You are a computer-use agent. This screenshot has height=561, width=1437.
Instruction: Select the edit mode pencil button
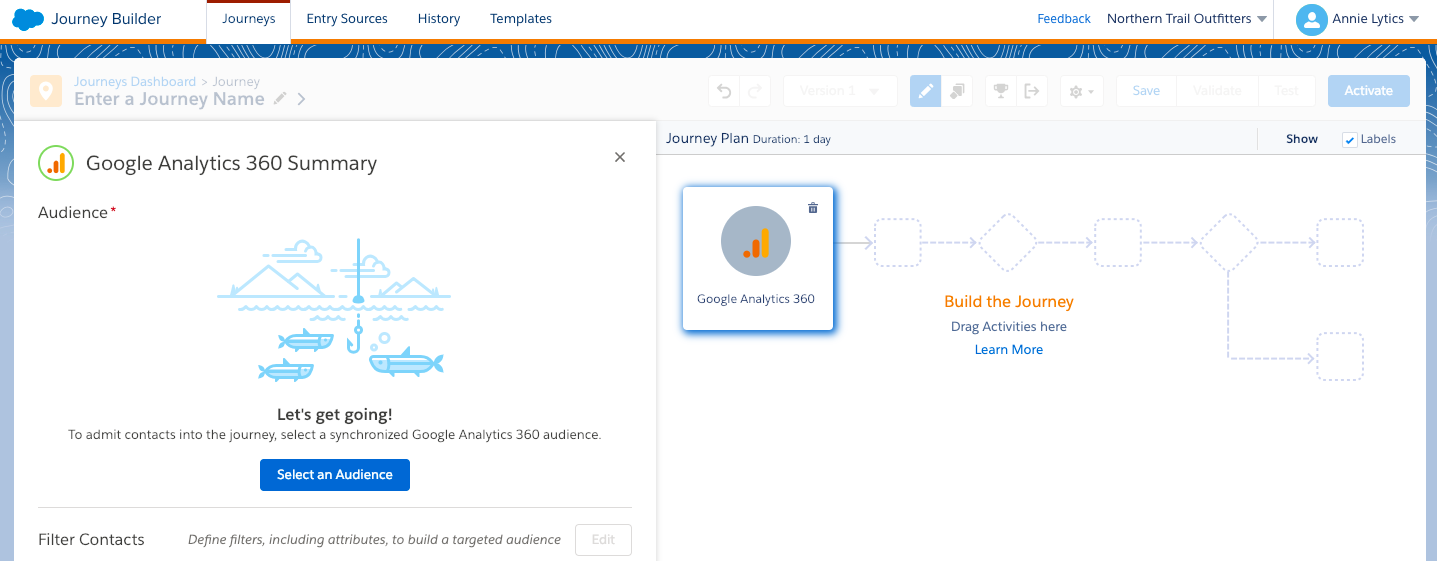926,91
